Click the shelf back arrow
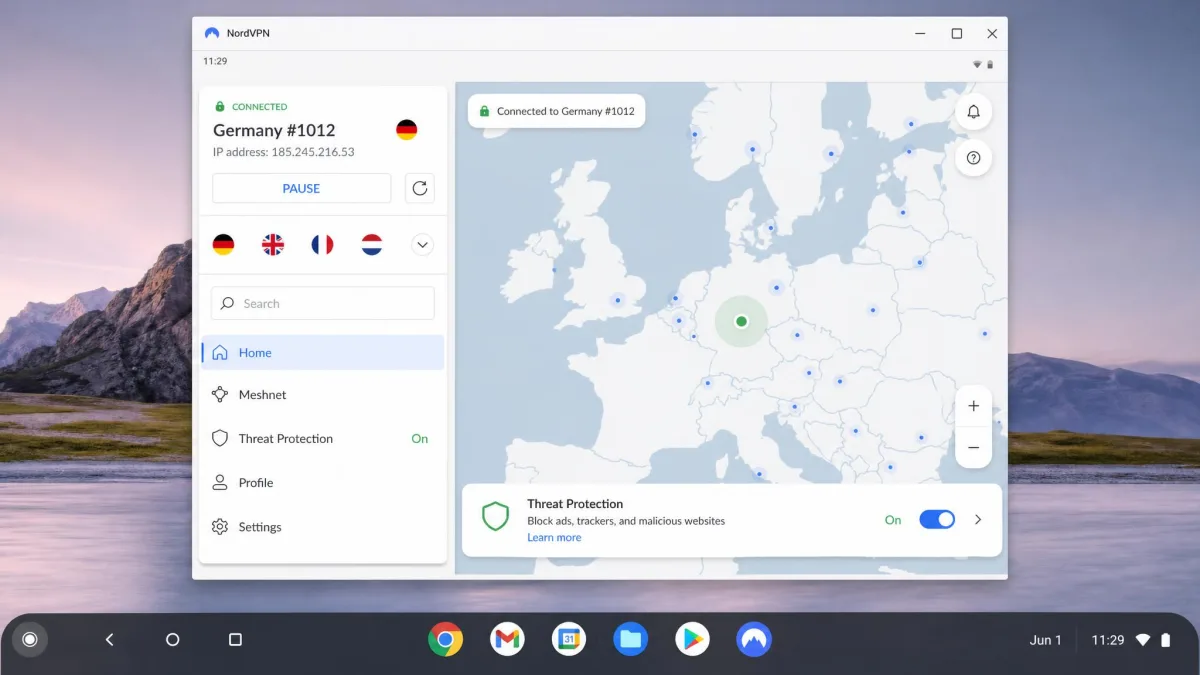 (110, 640)
